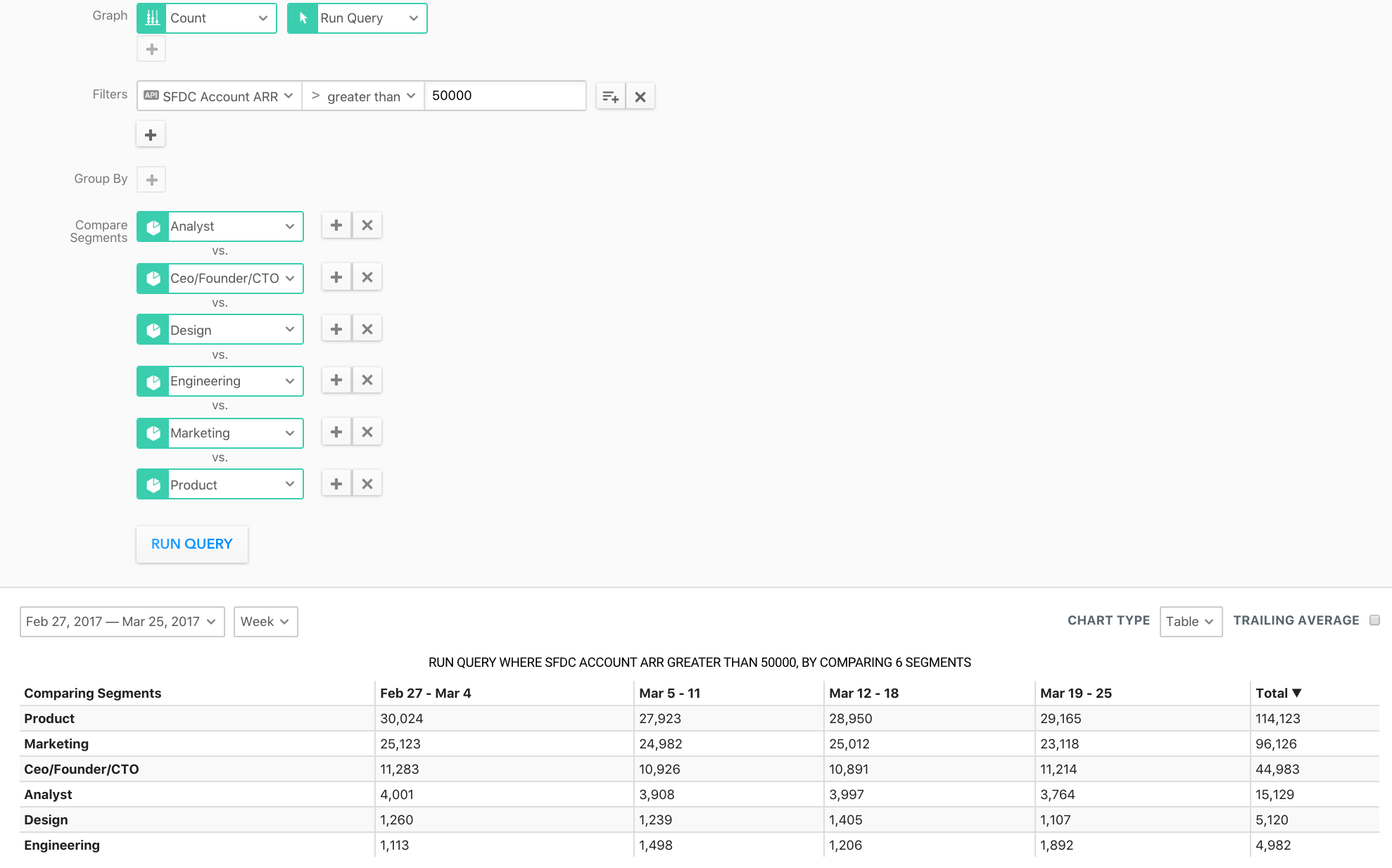
Task: Click the add filter group icon beside 50000
Action: [x=610, y=96]
